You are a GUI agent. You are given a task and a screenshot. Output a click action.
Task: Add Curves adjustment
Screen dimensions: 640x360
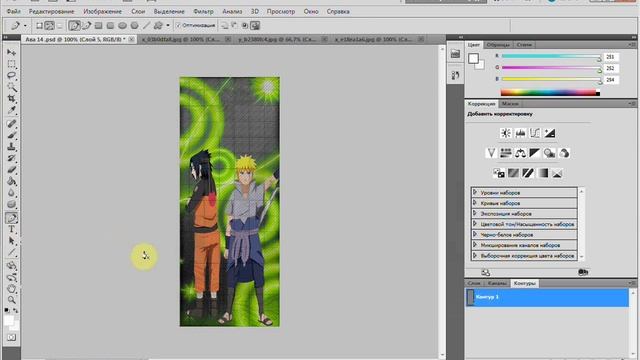click(535, 133)
